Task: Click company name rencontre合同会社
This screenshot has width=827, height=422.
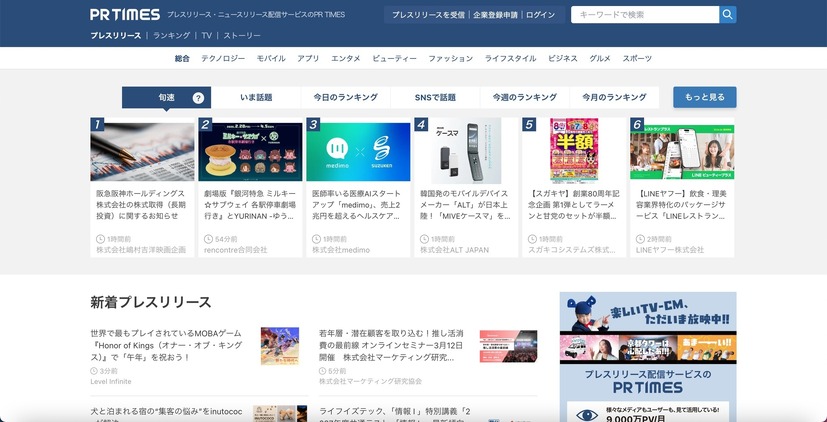Action: (236, 250)
